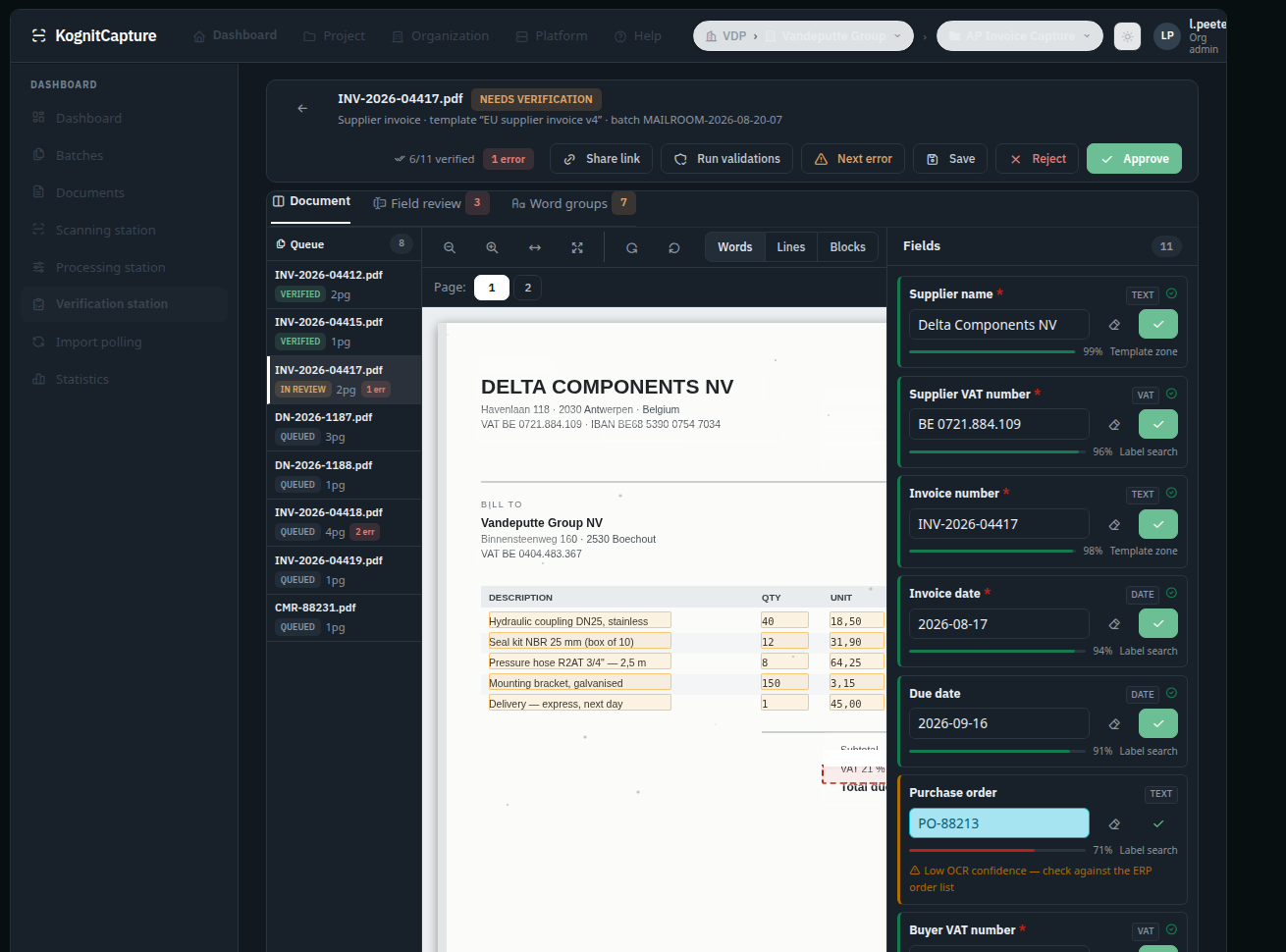Clear the Purchase order field with the eraser
Viewport: 1286px width, 952px height.
(x=1114, y=823)
